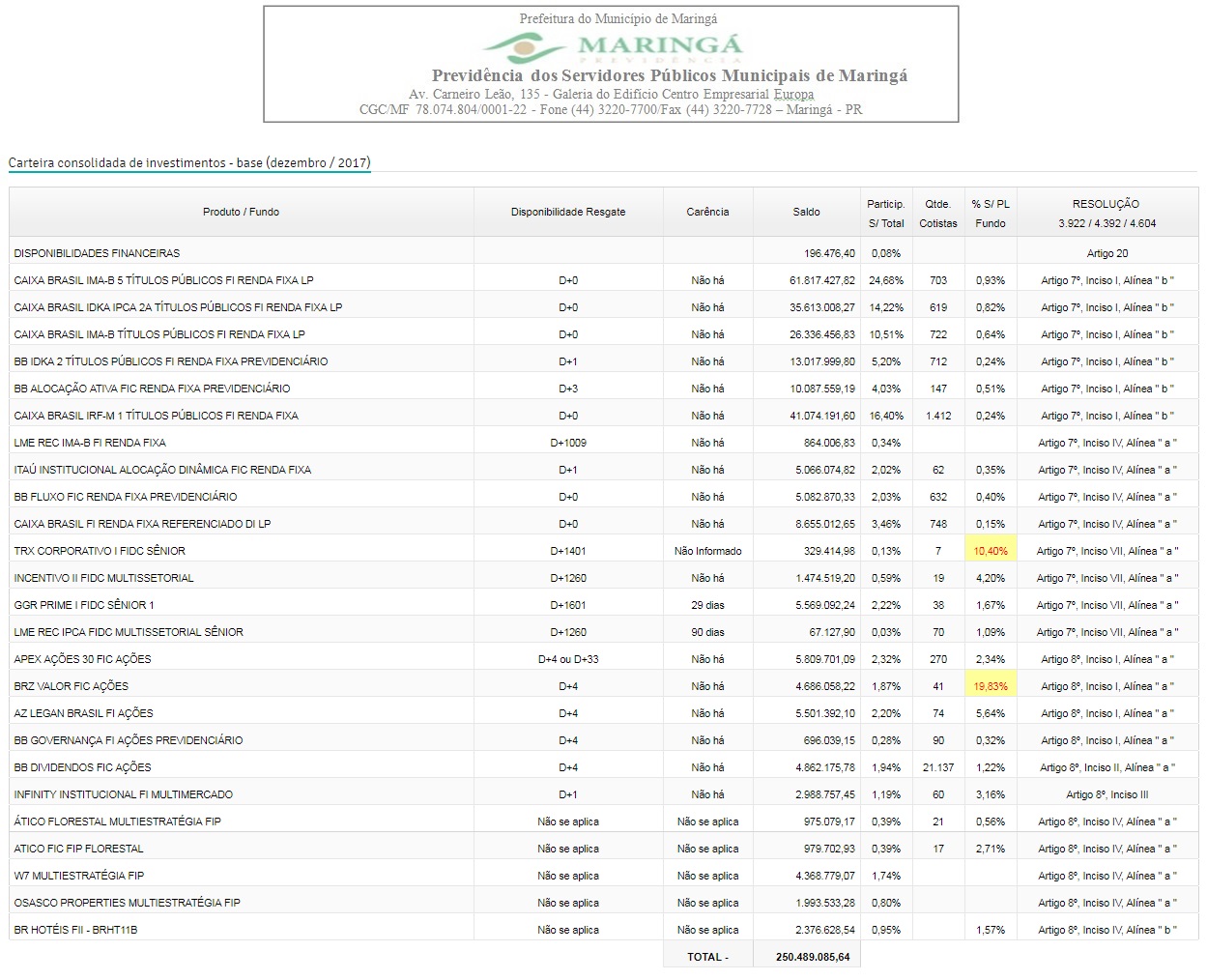Image resolution: width=1207 pixels, height=980 pixels.
Task: Click the total balance value 250.489.085,64
Action: [813, 957]
